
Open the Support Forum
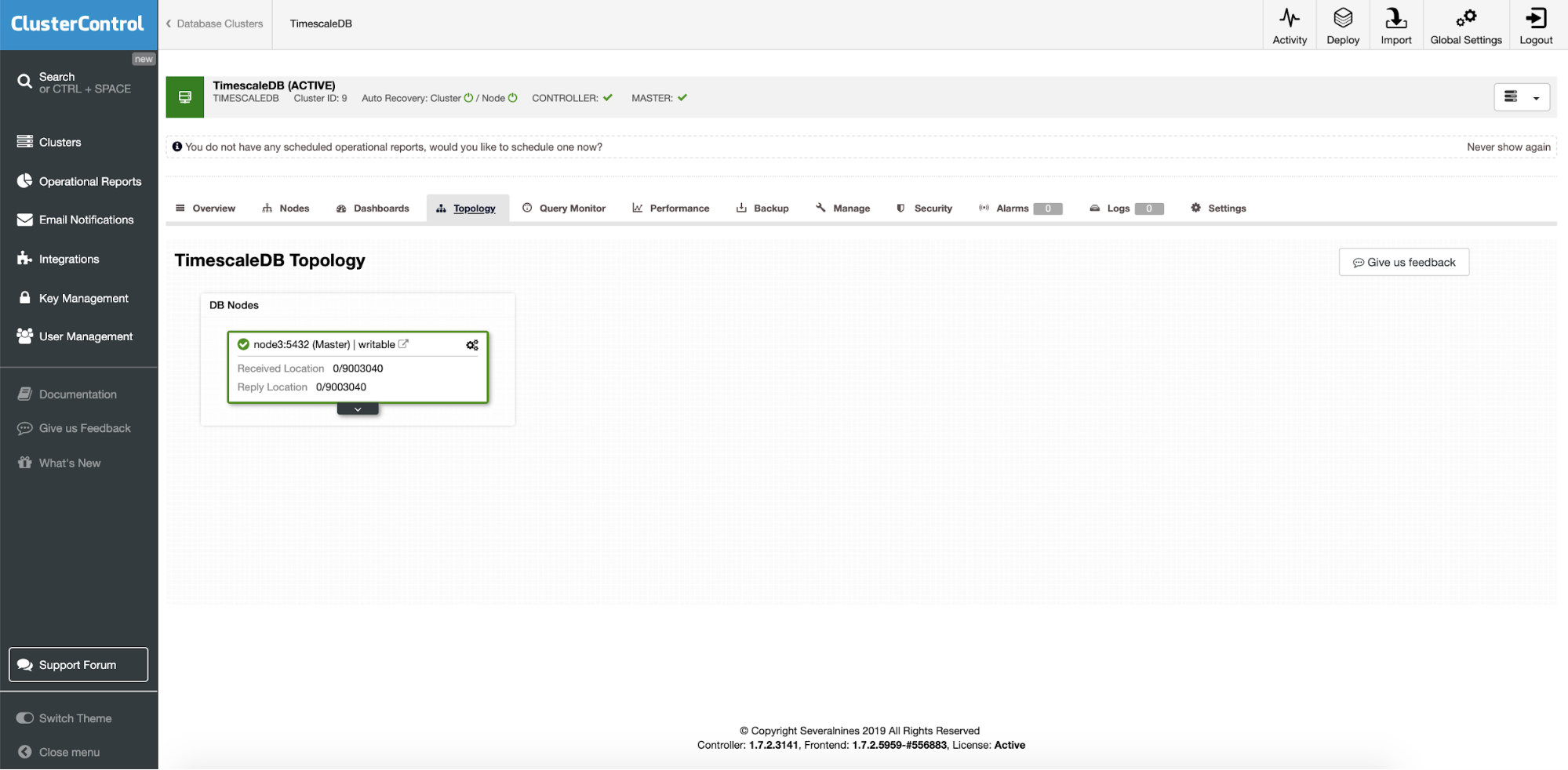[78, 664]
